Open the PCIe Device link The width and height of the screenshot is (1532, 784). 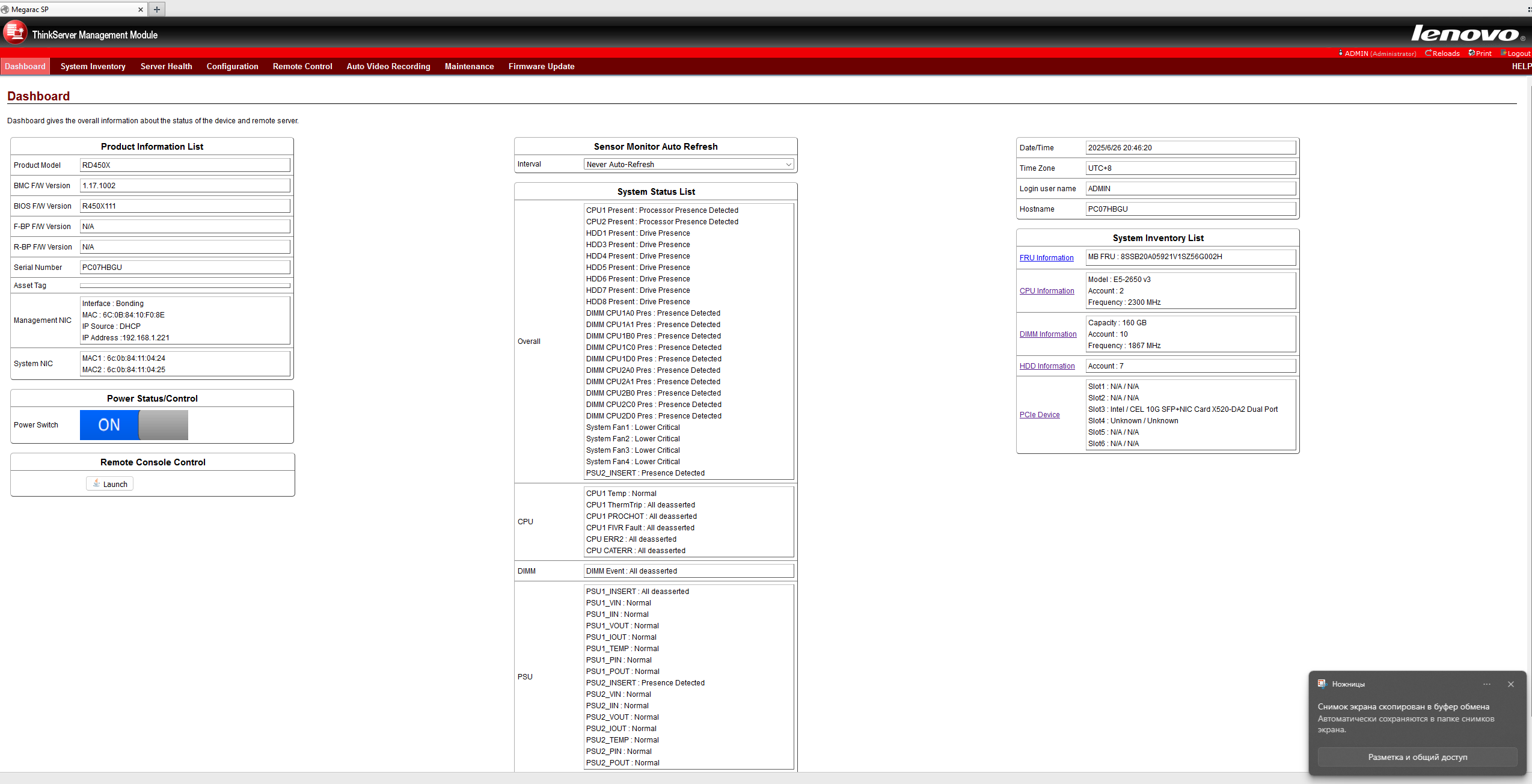pos(1040,415)
